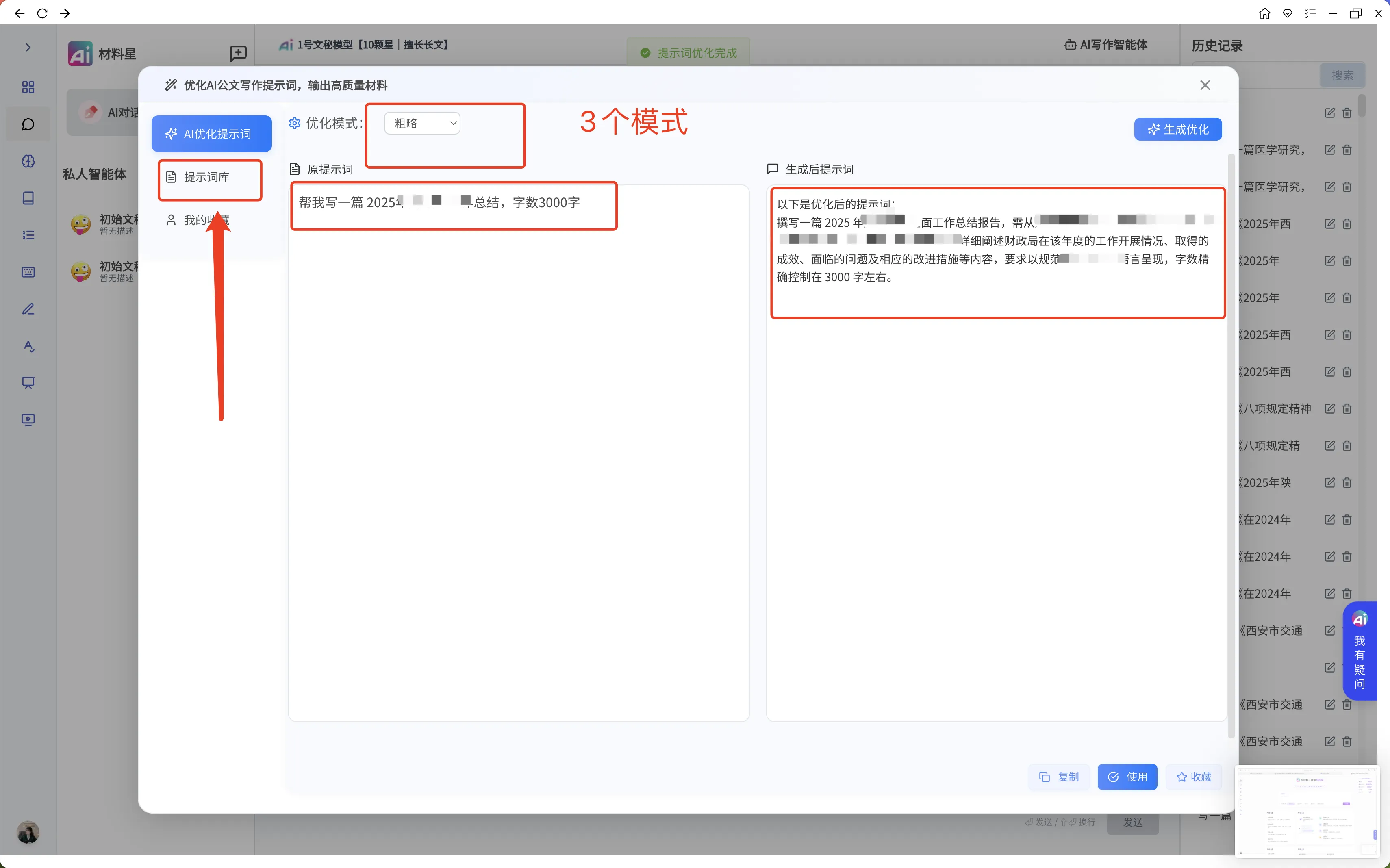1390x868 pixels.
Task: Delete the first 在2024年 history entry
Action: [x=1347, y=519]
